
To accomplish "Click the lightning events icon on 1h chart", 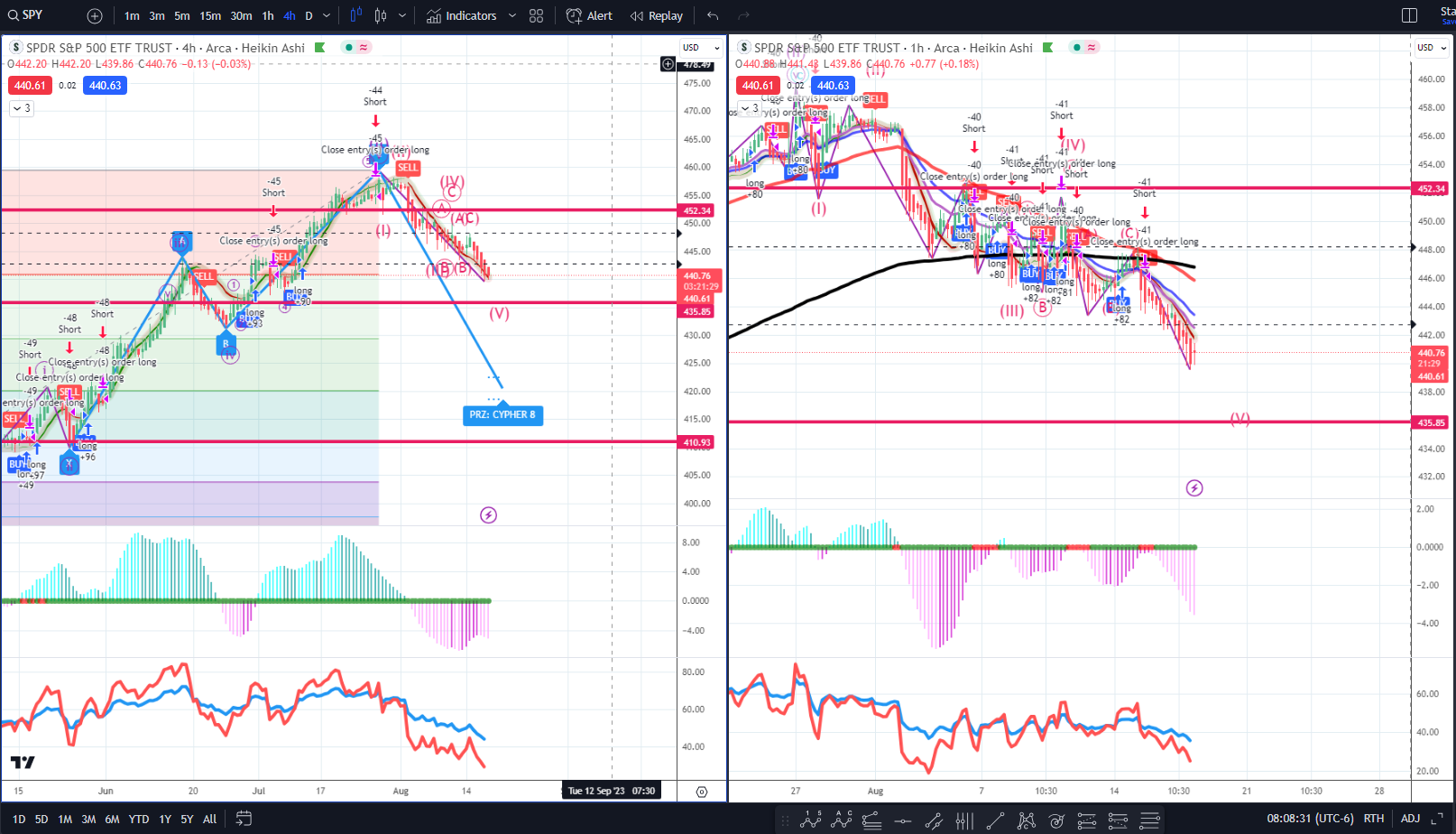I will [x=1194, y=488].
